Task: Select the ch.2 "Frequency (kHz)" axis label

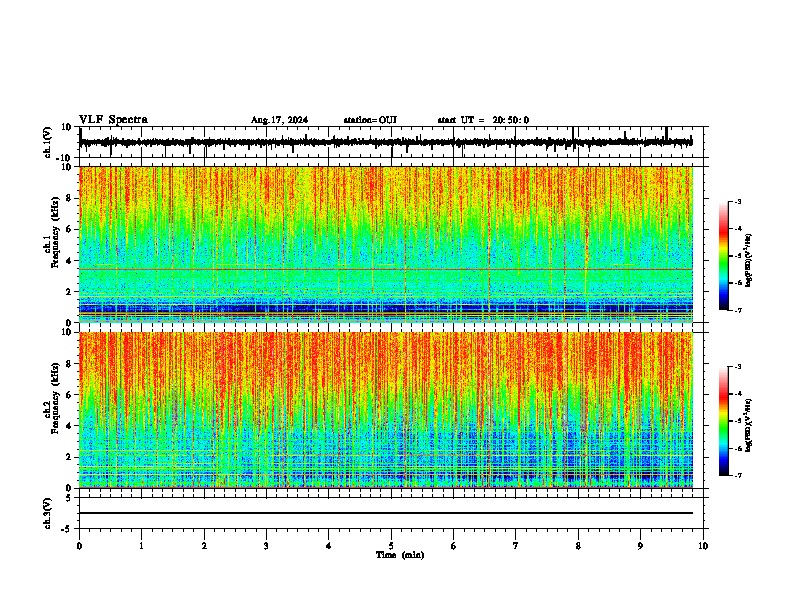Action: [55, 397]
